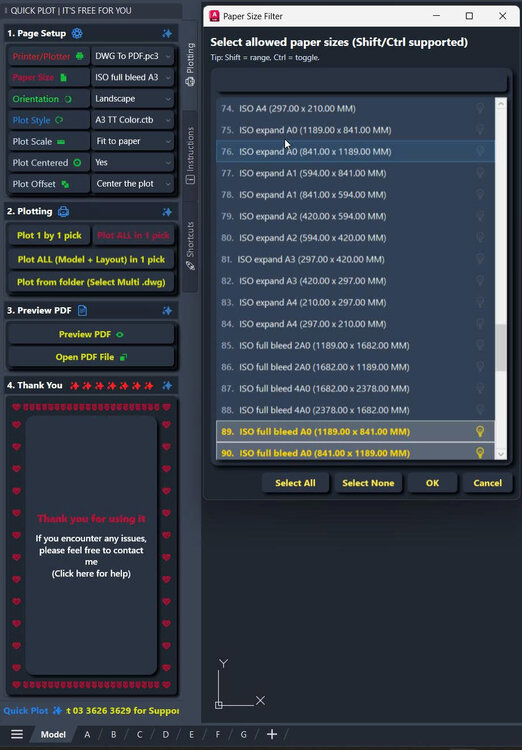522x750 pixels.
Task: Click the printer icon beside Plotting heading
Action: 63,211
